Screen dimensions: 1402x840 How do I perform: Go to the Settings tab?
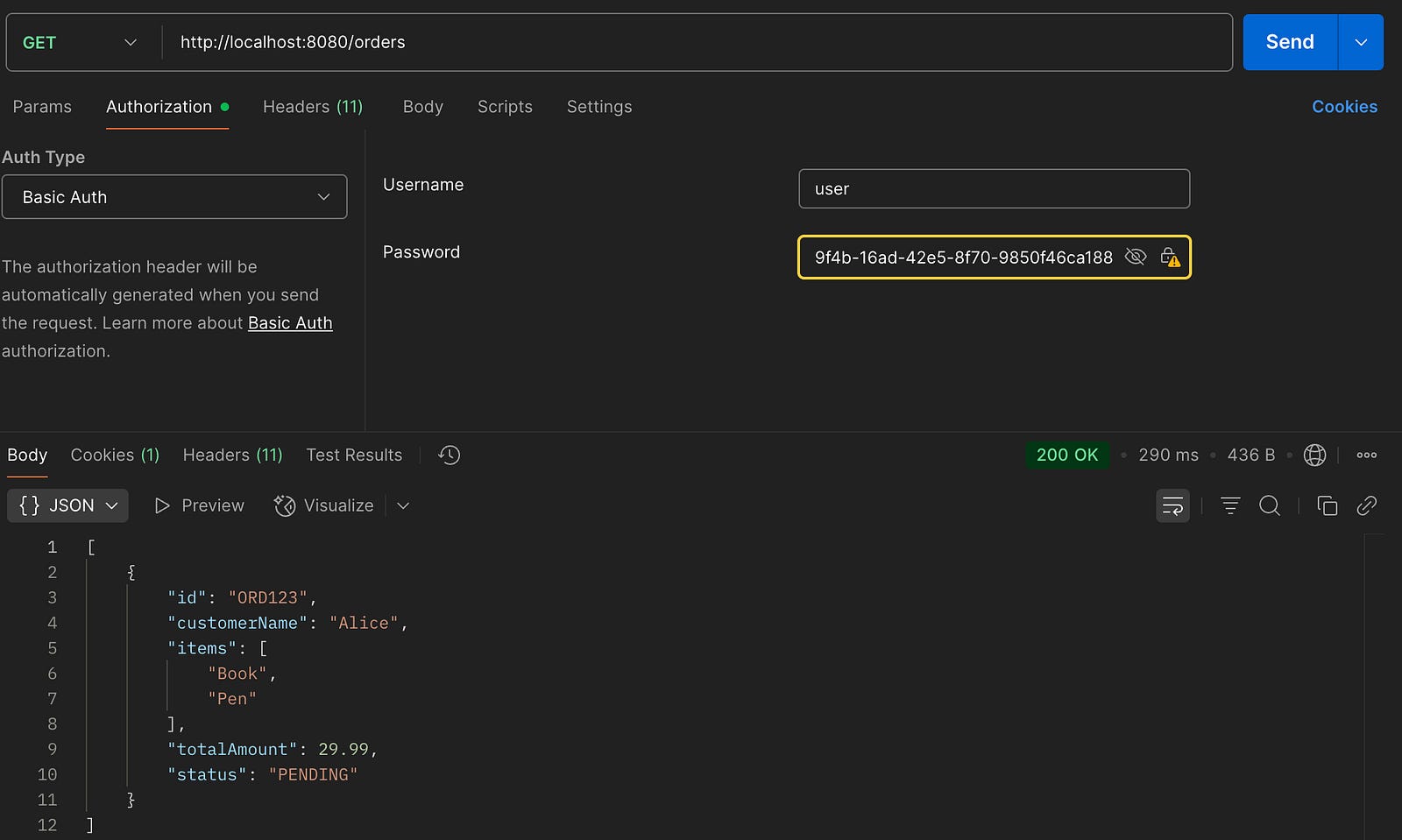click(599, 107)
